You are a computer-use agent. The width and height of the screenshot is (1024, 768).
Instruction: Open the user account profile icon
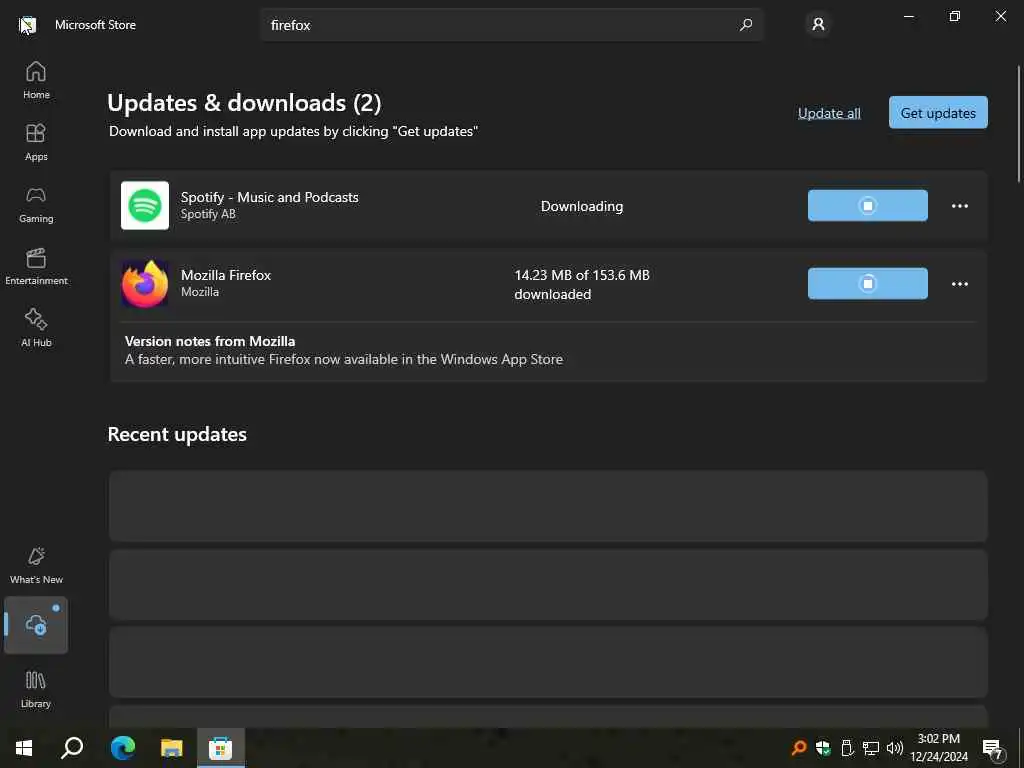coord(818,25)
